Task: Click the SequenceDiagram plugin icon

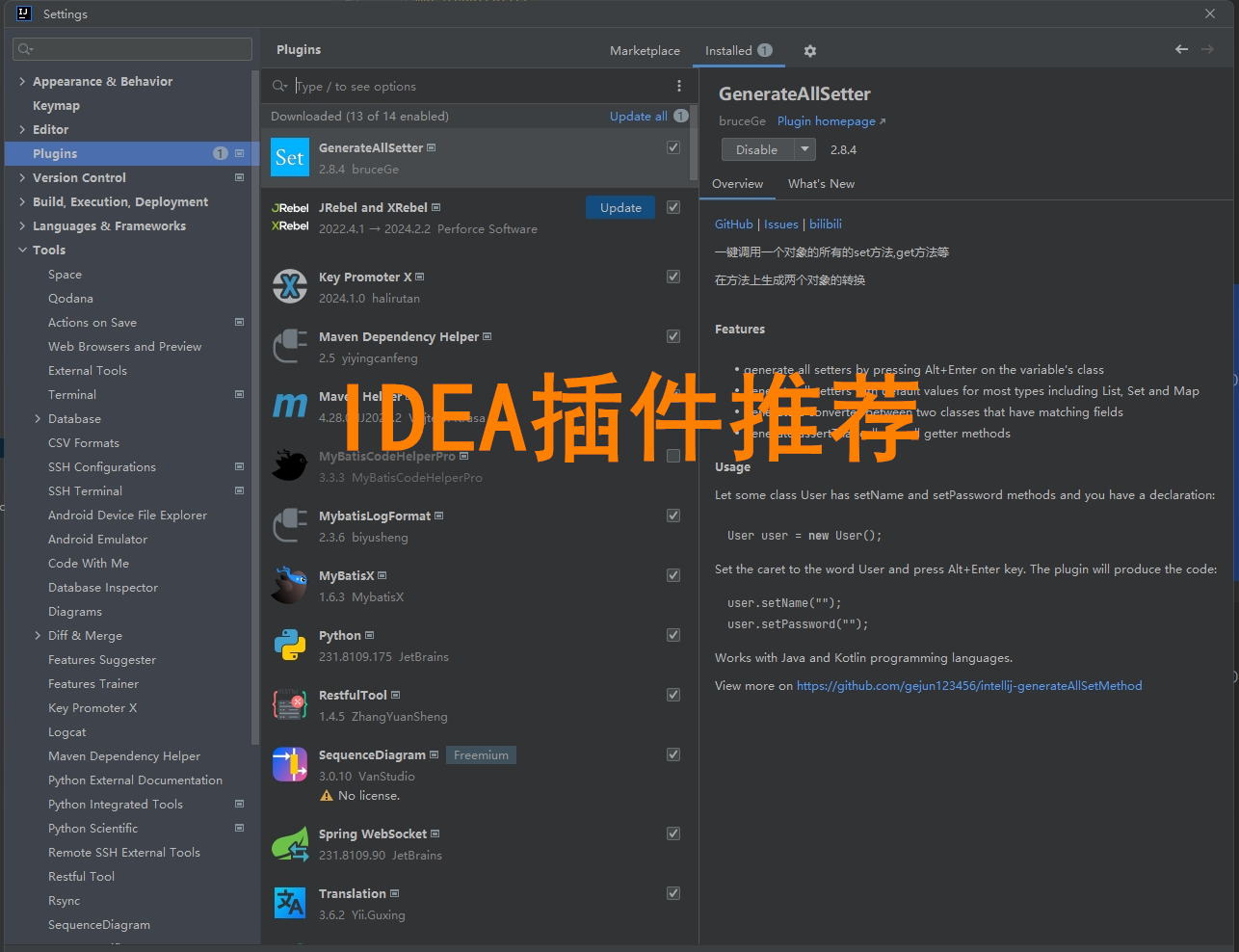Action: click(290, 764)
